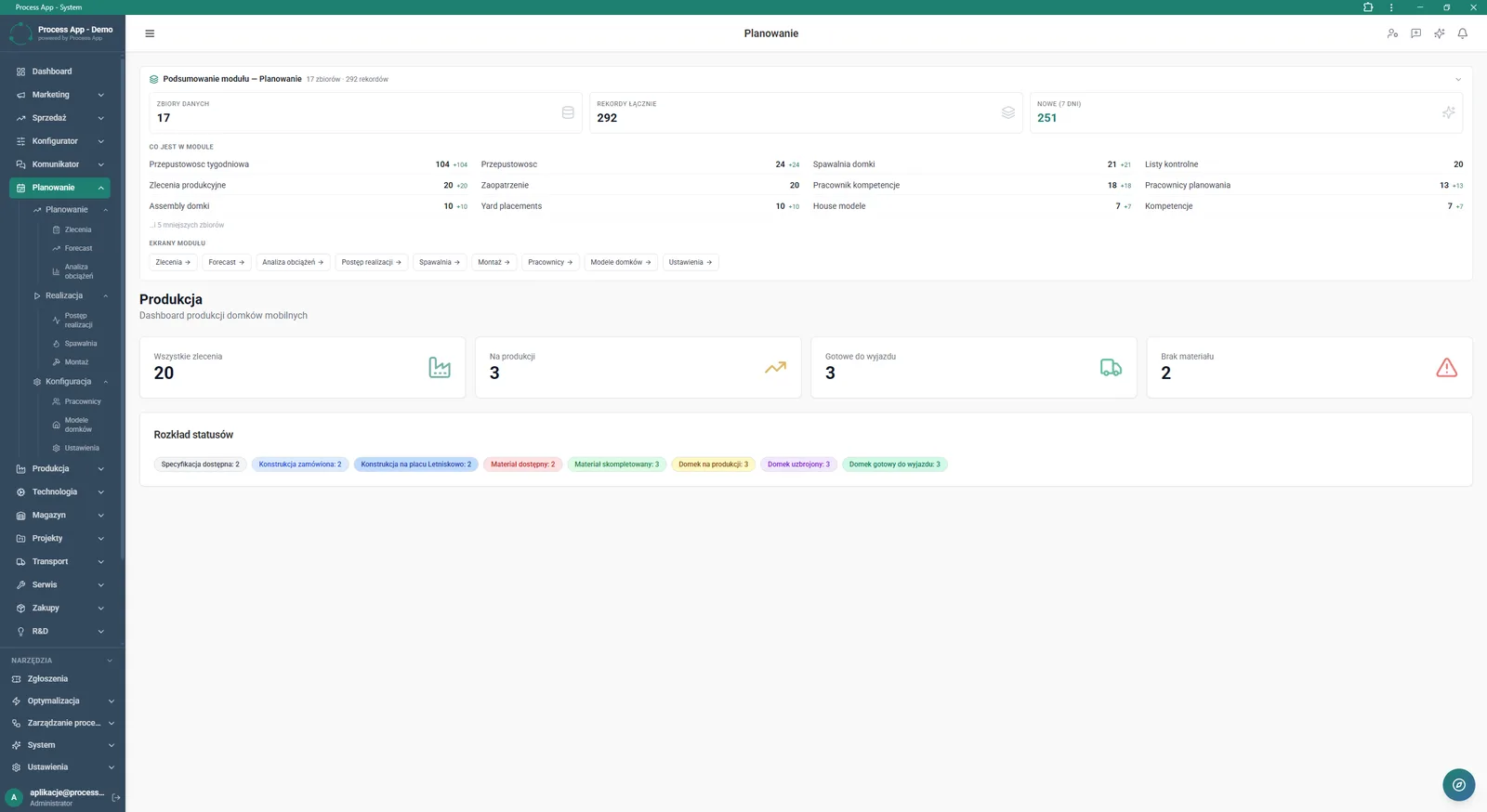Collapse the module summary panel chevron

point(1458,79)
